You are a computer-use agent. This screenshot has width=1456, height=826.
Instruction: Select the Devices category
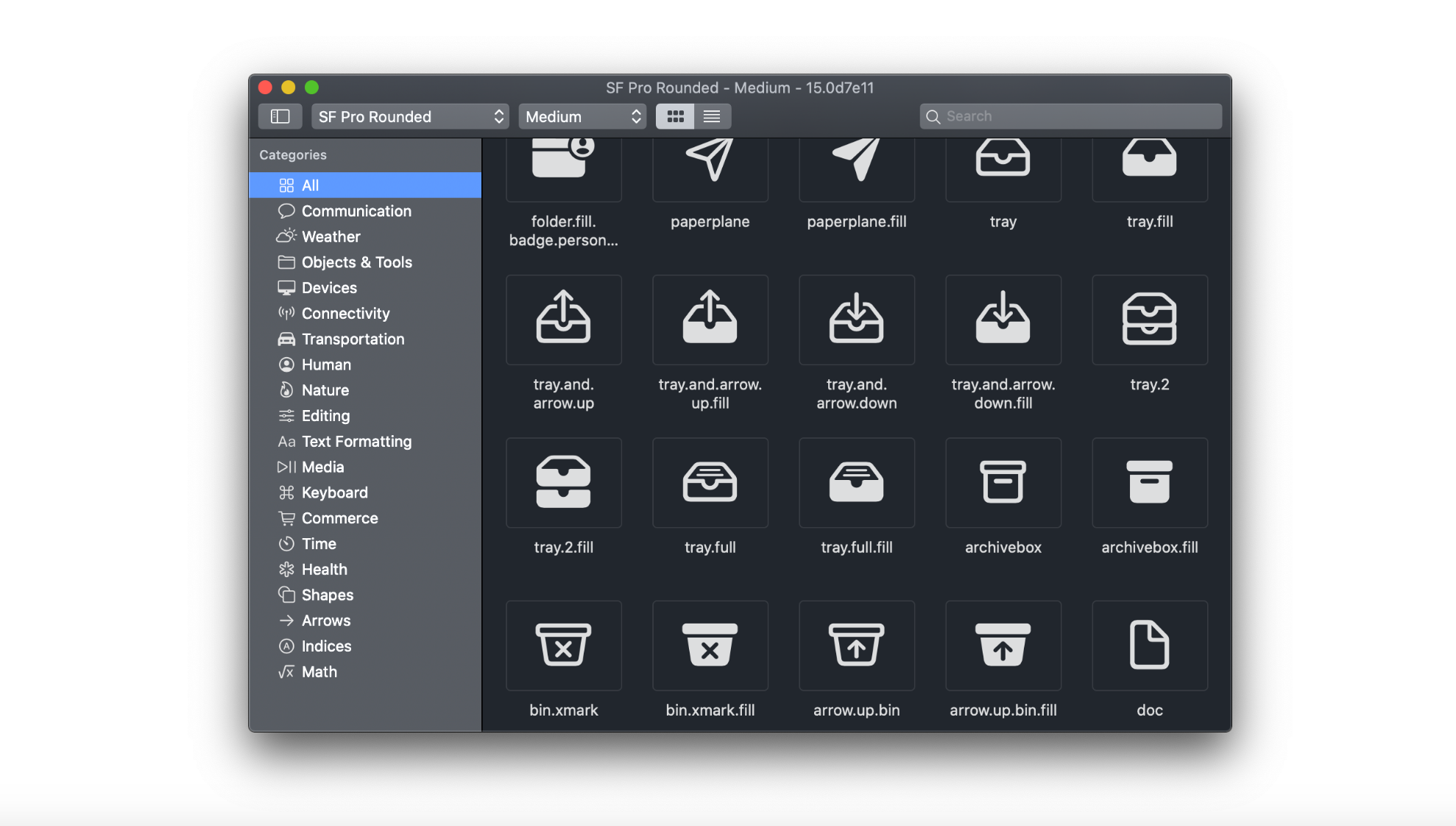point(365,288)
